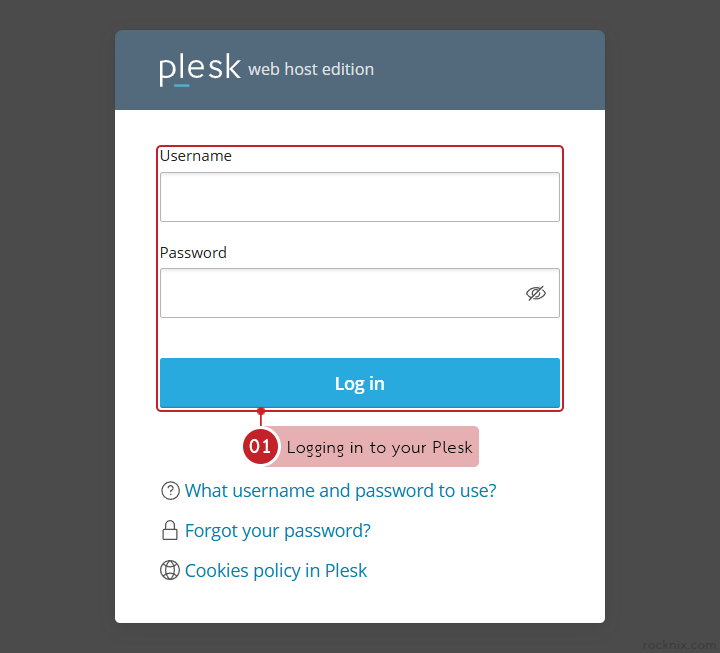Open "What username and password to use?" link
The width and height of the screenshot is (720, 653).
[340, 491]
